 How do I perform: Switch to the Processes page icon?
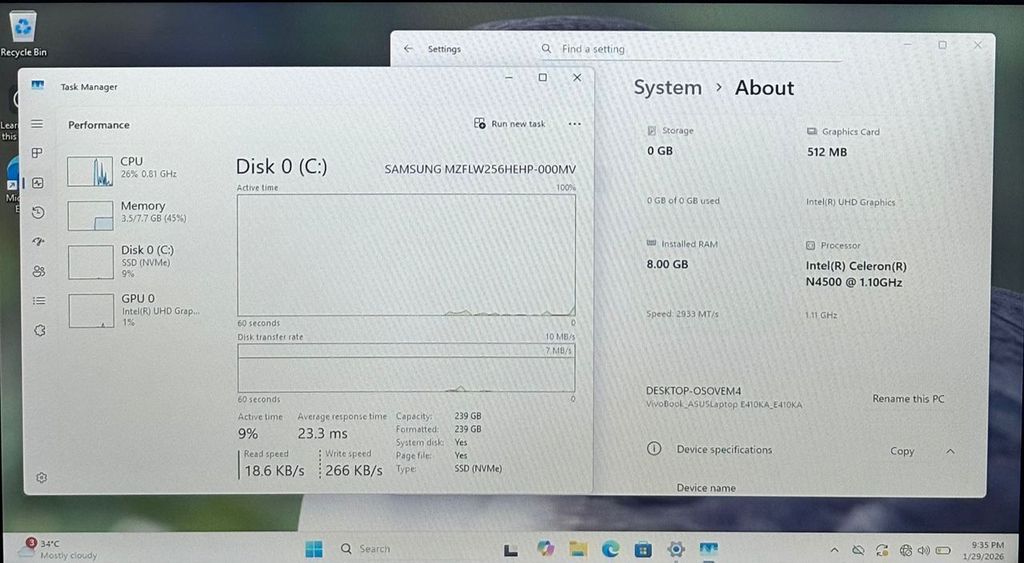[x=37, y=153]
